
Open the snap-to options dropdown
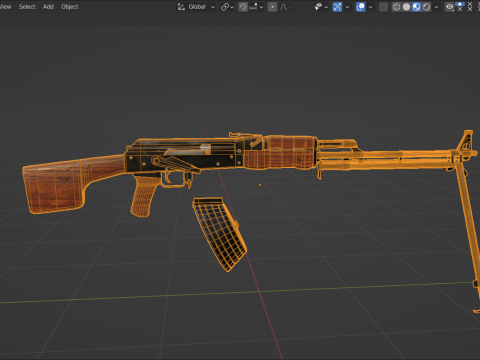tap(256, 7)
